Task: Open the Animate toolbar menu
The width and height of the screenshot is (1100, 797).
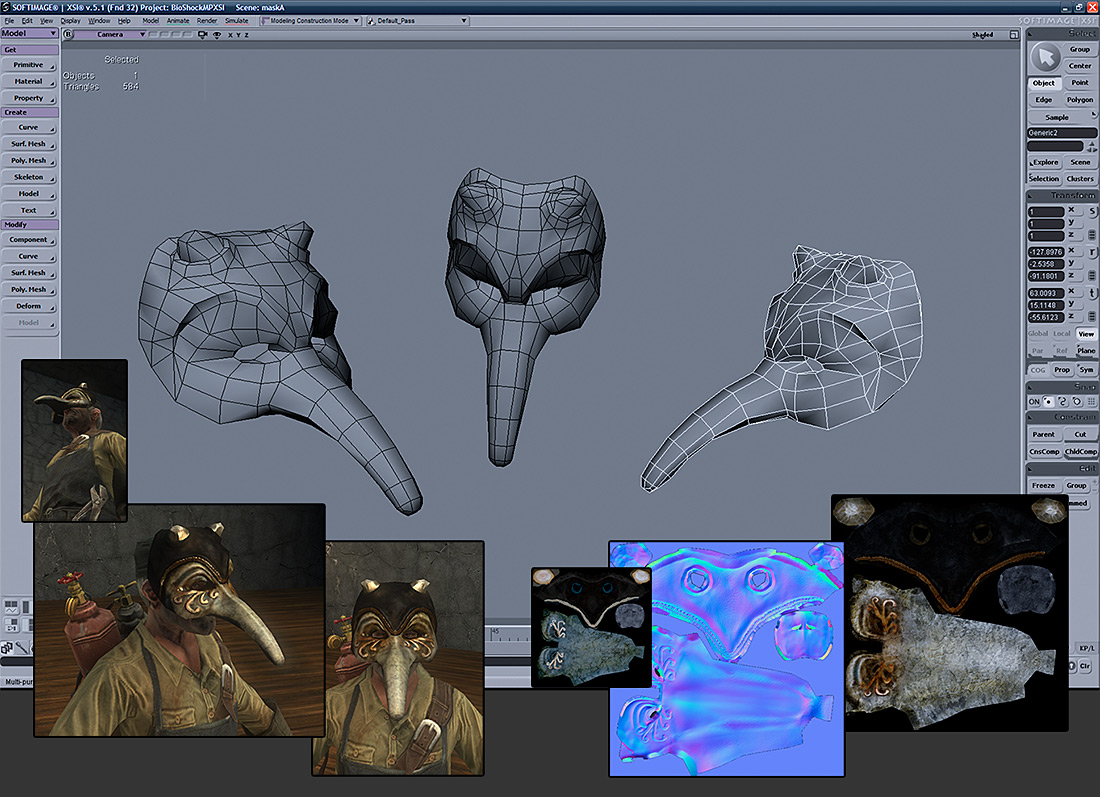Action: (x=178, y=21)
